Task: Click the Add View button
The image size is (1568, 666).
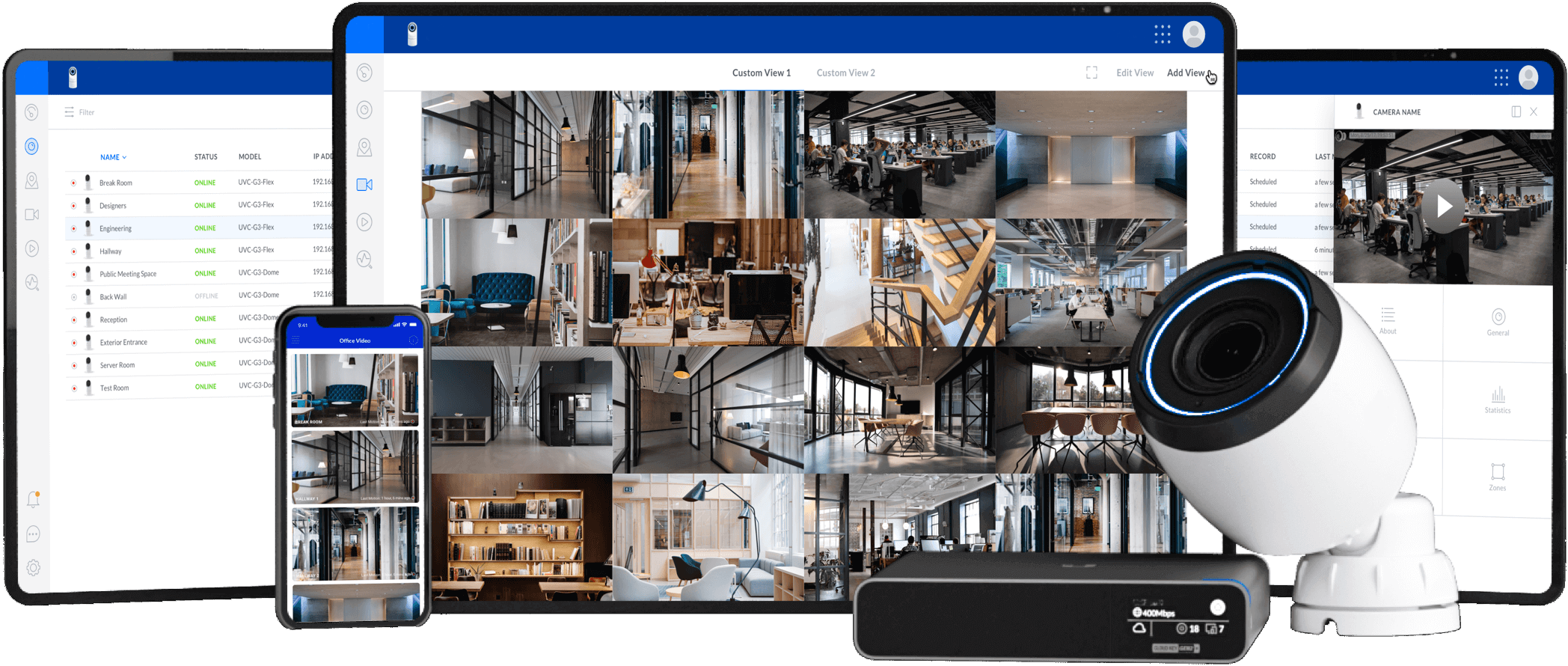Action: pyautogui.click(x=1186, y=73)
